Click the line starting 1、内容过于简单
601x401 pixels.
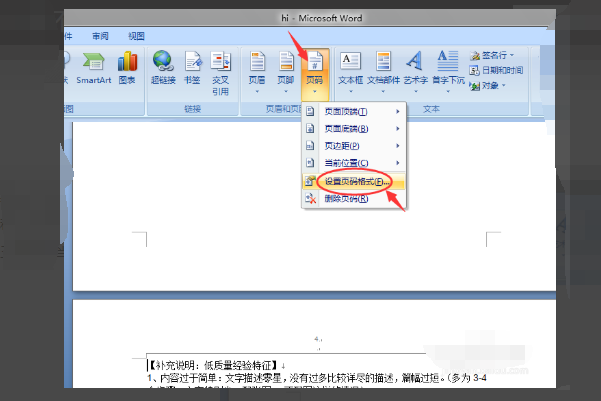pos(317,378)
